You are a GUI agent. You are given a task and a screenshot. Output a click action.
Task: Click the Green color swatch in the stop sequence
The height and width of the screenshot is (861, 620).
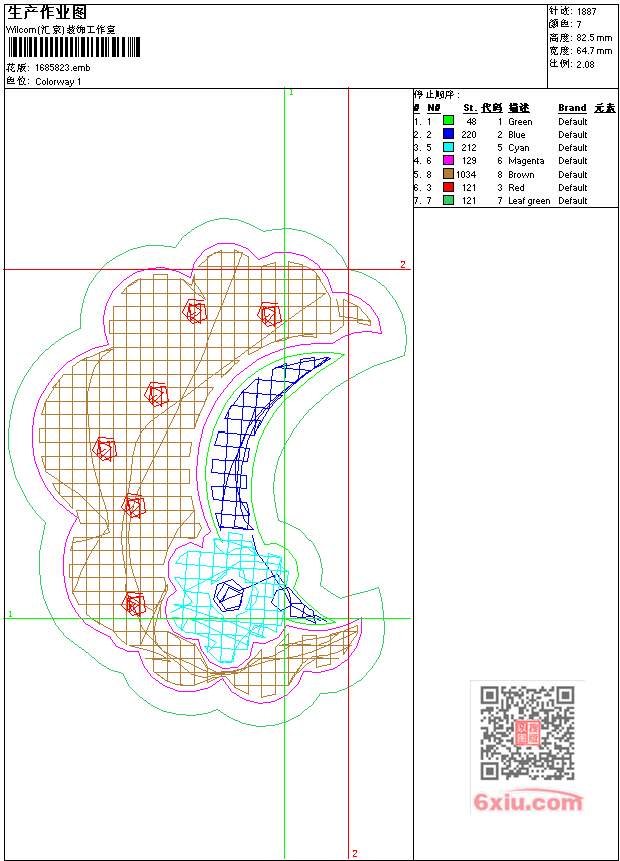448,120
